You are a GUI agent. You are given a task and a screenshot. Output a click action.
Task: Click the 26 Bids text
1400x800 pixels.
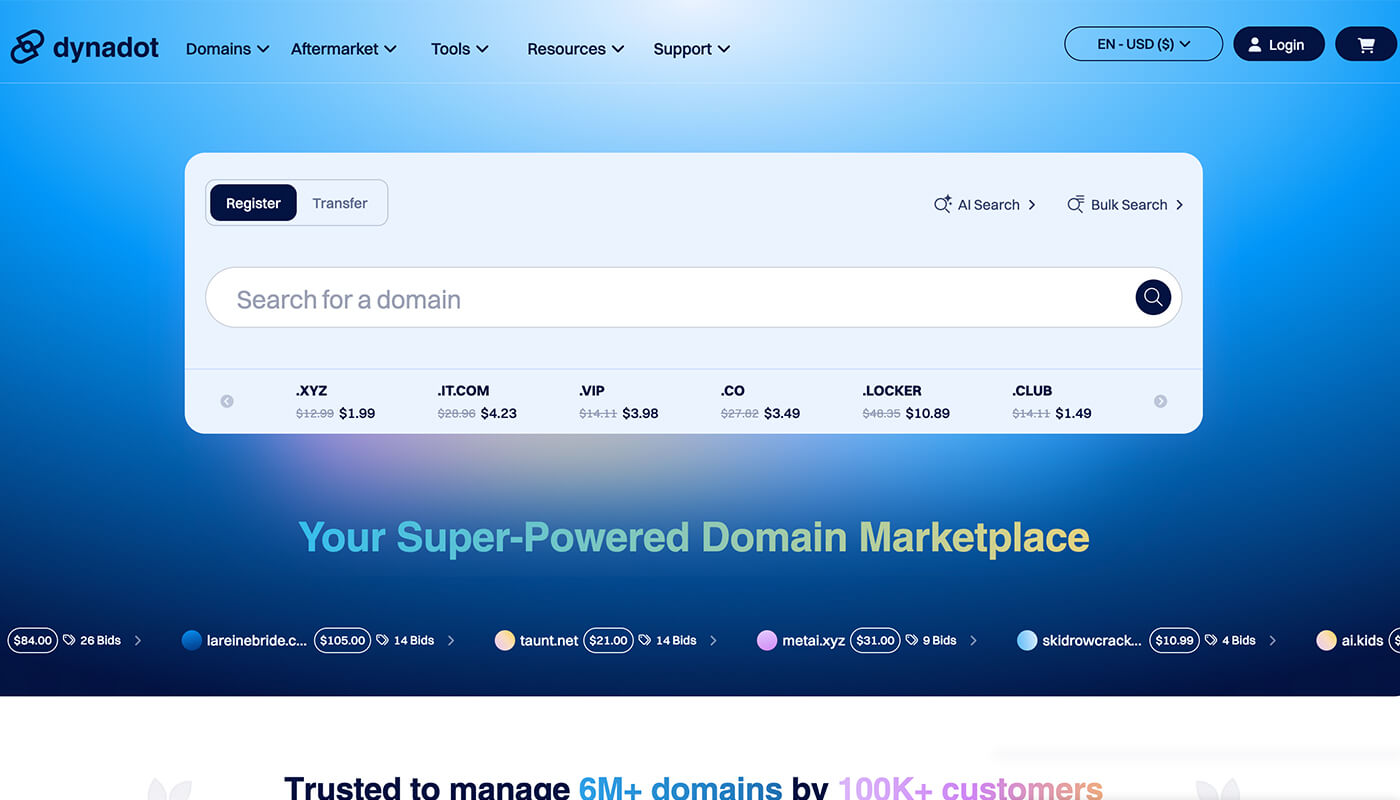click(100, 640)
